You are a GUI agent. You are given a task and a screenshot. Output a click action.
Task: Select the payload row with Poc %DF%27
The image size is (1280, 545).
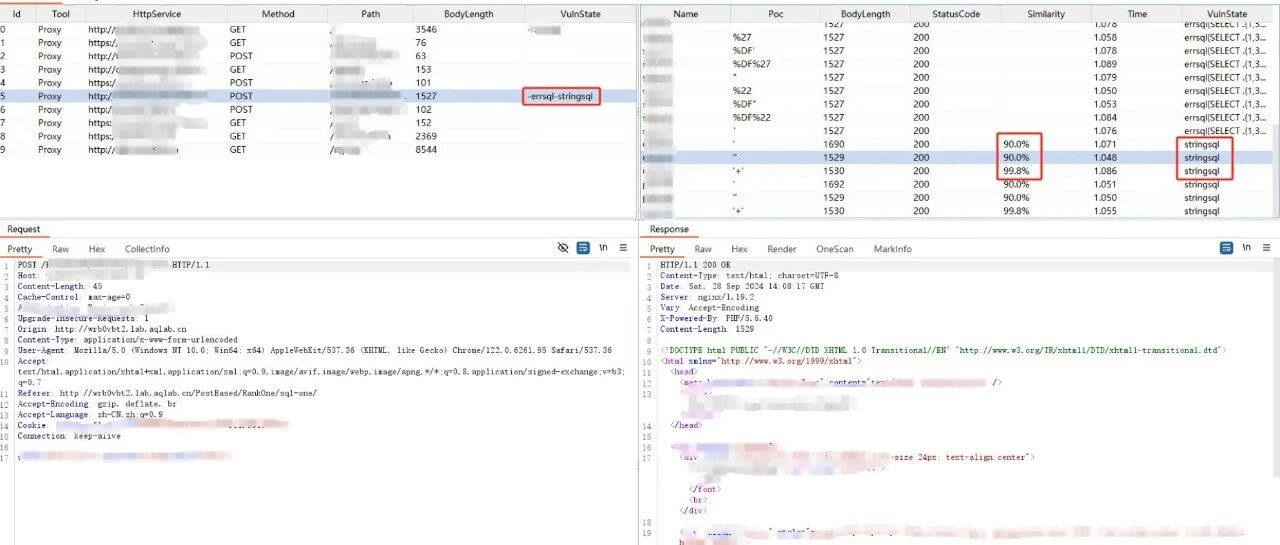[957, 64]
